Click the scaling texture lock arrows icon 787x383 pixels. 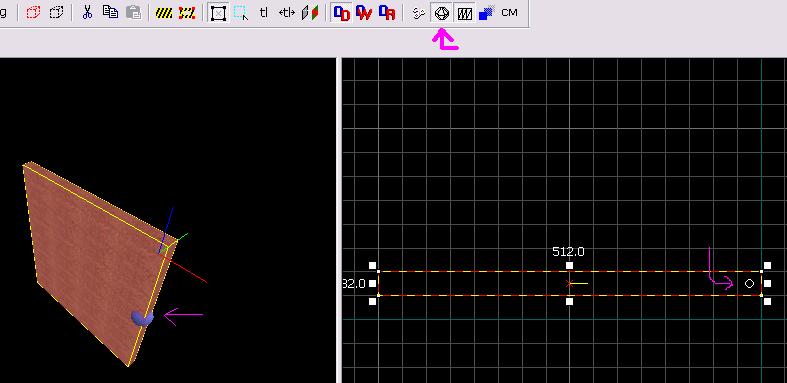[x=286, y=13]
